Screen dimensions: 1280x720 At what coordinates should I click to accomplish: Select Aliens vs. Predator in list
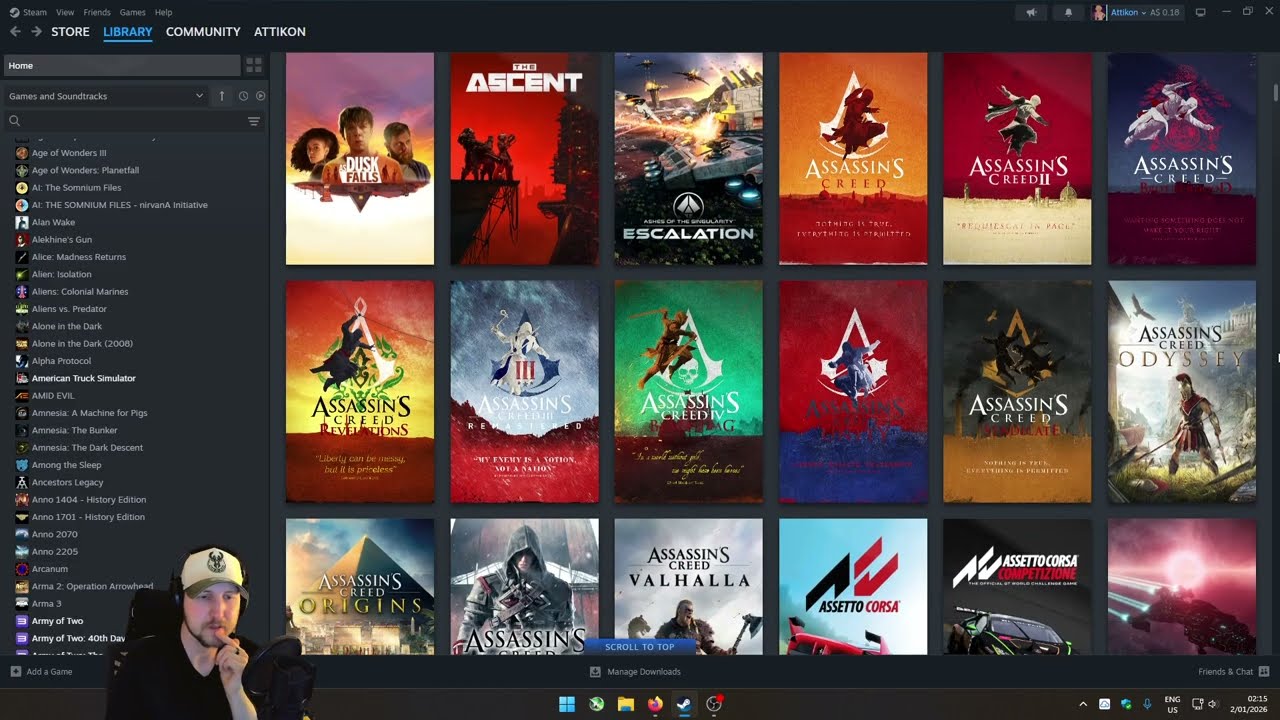tap(69, 309)
